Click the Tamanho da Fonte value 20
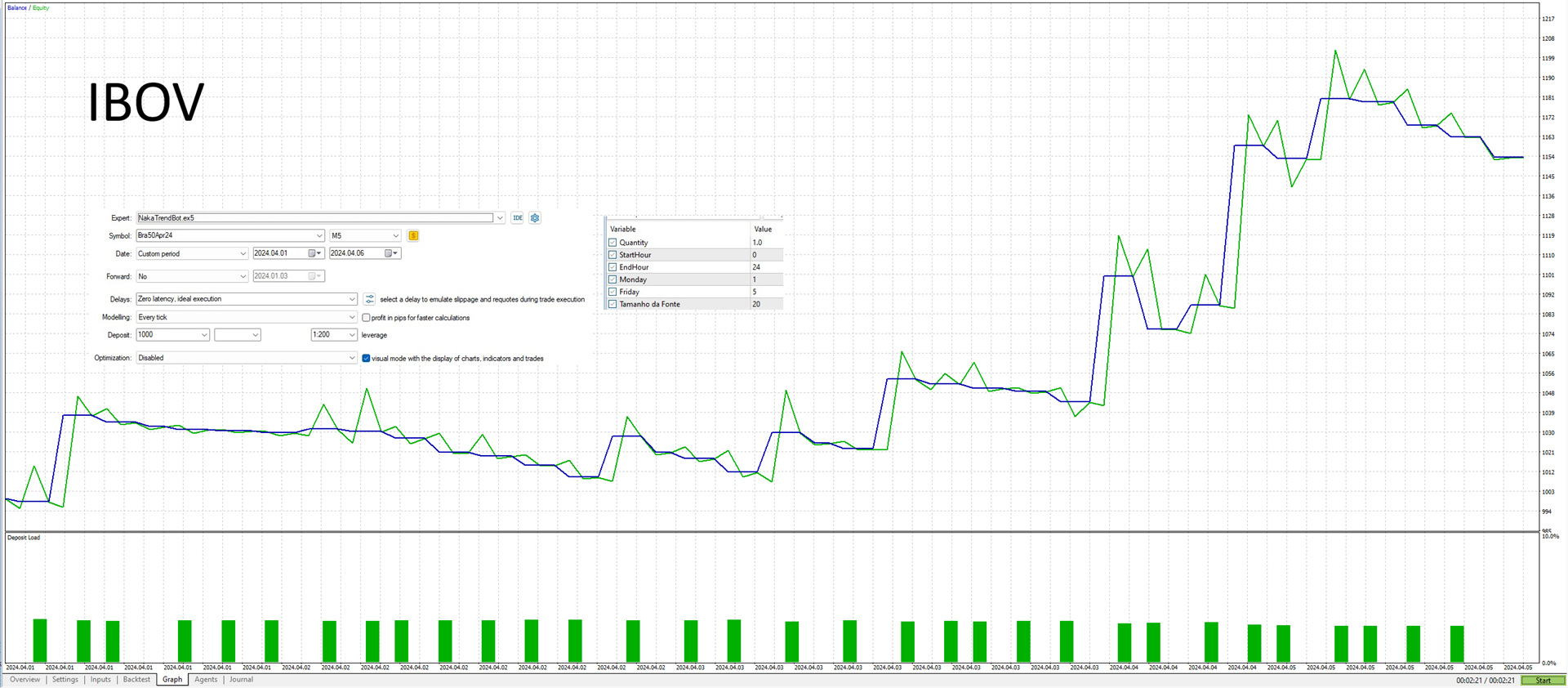Screen dimensions: 1568x688 point(766,304)
